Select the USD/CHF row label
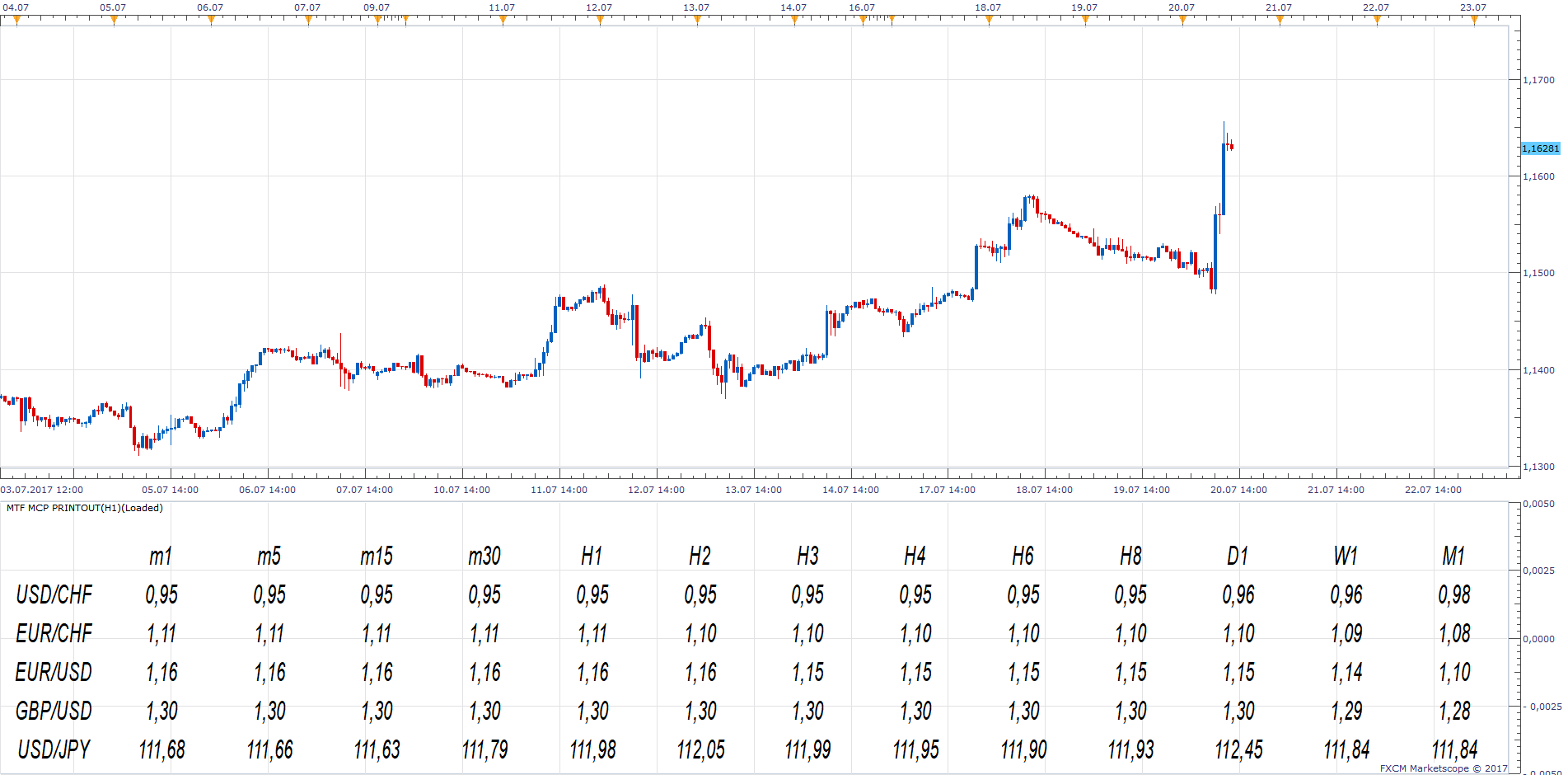Image resolution: width=1568 pixels, height=775 pixels. coord(54,595)
